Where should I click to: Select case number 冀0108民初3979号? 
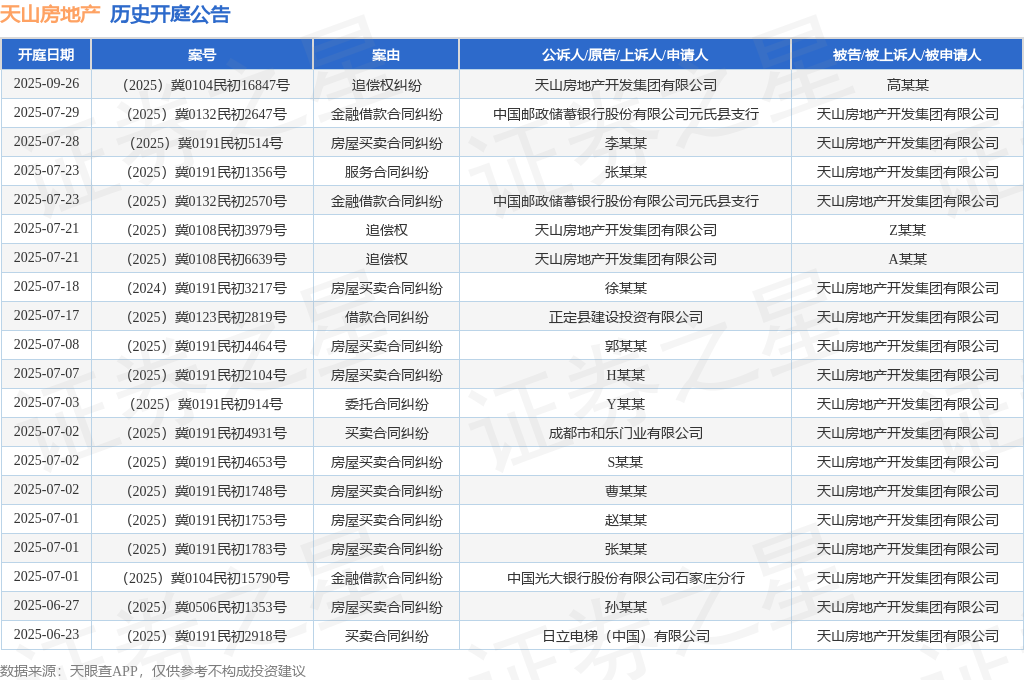206,230
